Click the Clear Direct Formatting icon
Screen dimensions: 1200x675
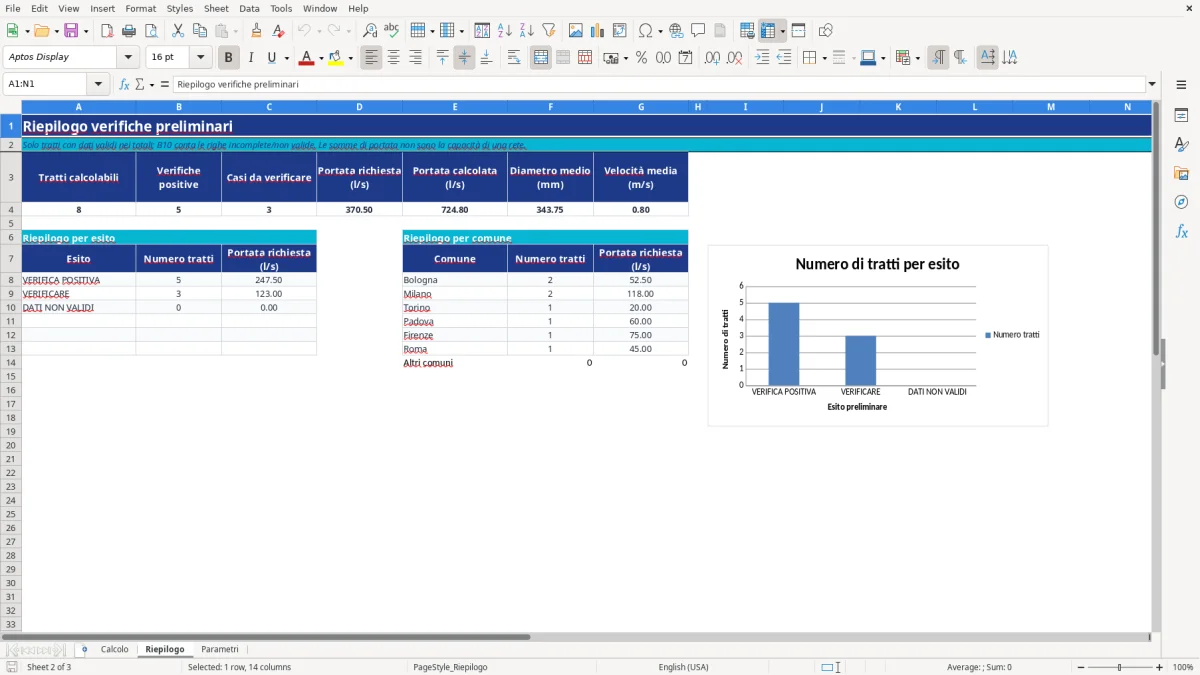point(279,31)
